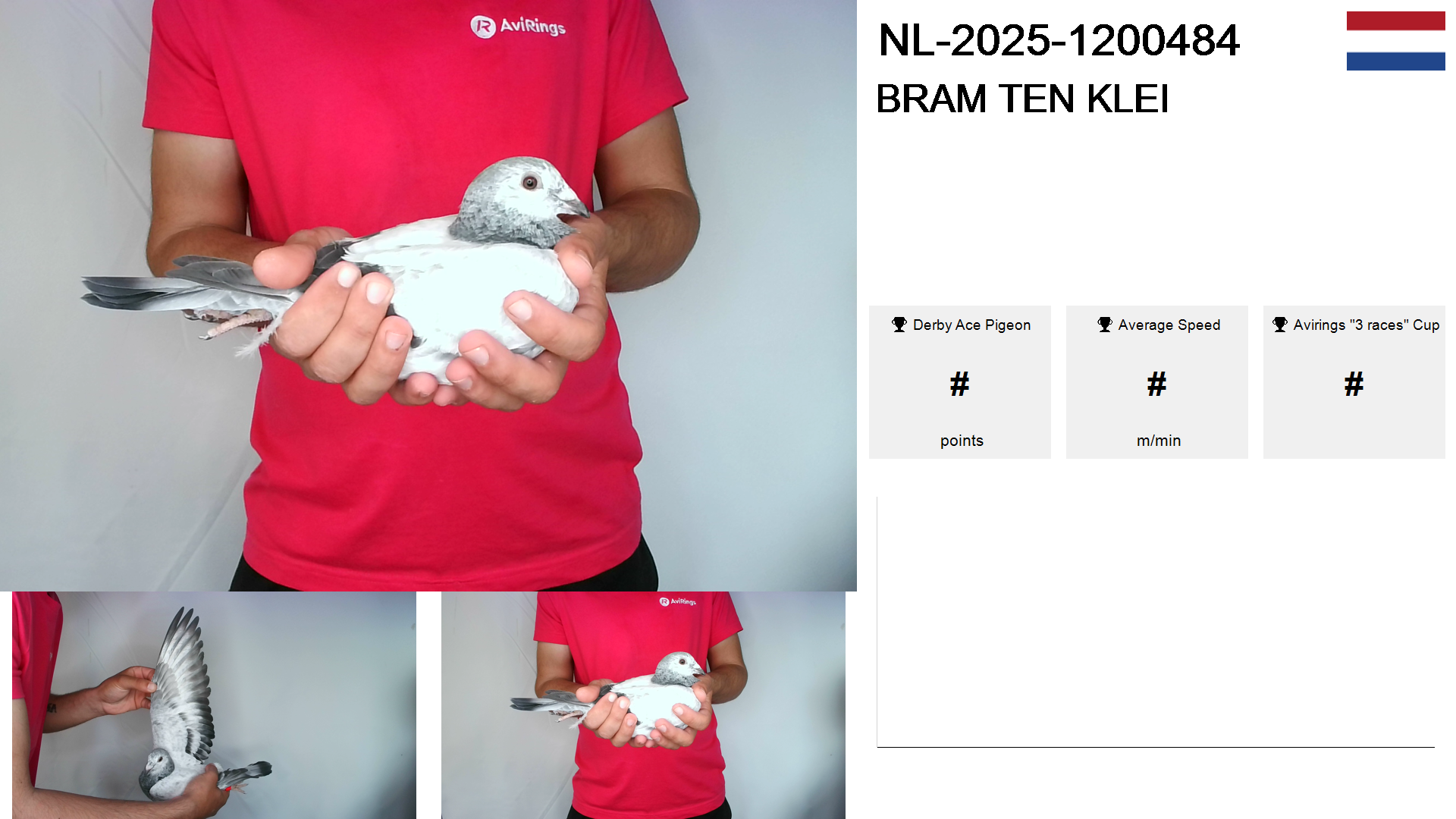Select the Avirings "3 races" Cup card
The image size is (1456, 819).
1354,382
